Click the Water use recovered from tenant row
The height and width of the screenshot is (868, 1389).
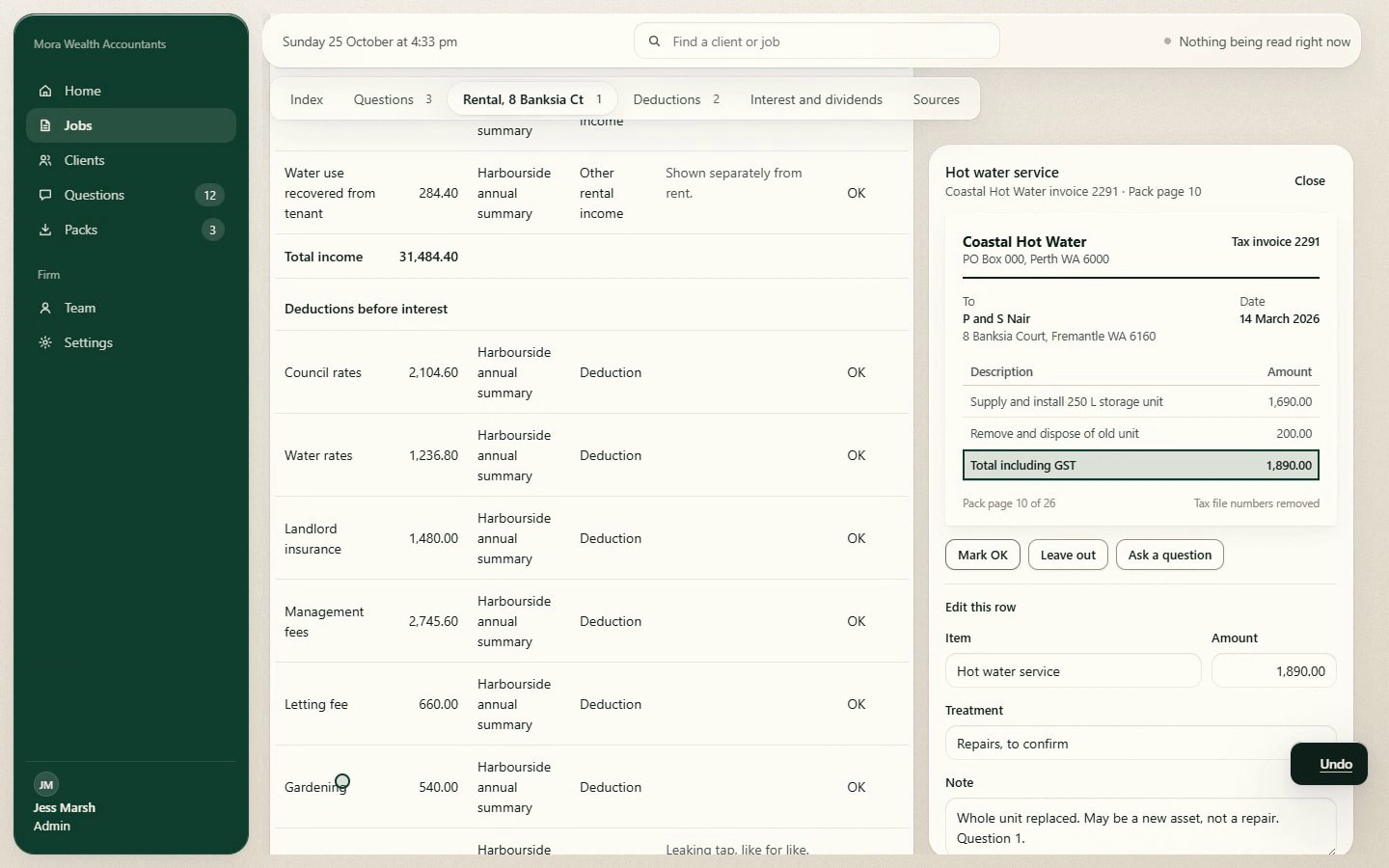[591, 193]
